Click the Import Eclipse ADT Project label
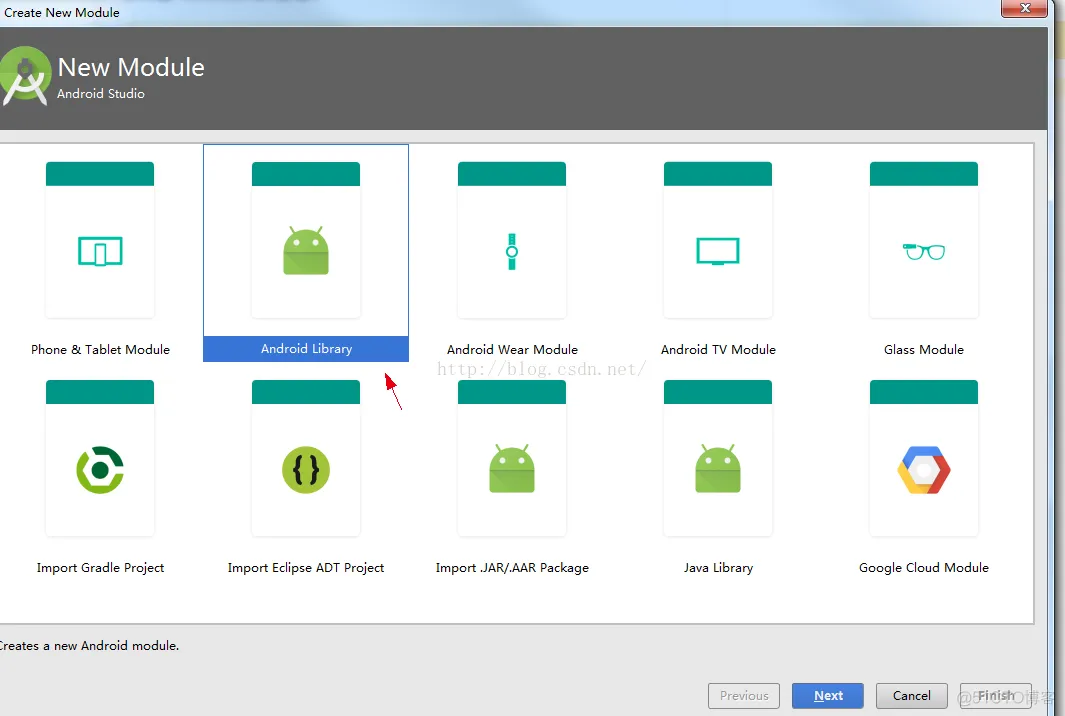The width and height of the screenshot is (1065, 716). (x=306, y=568)
